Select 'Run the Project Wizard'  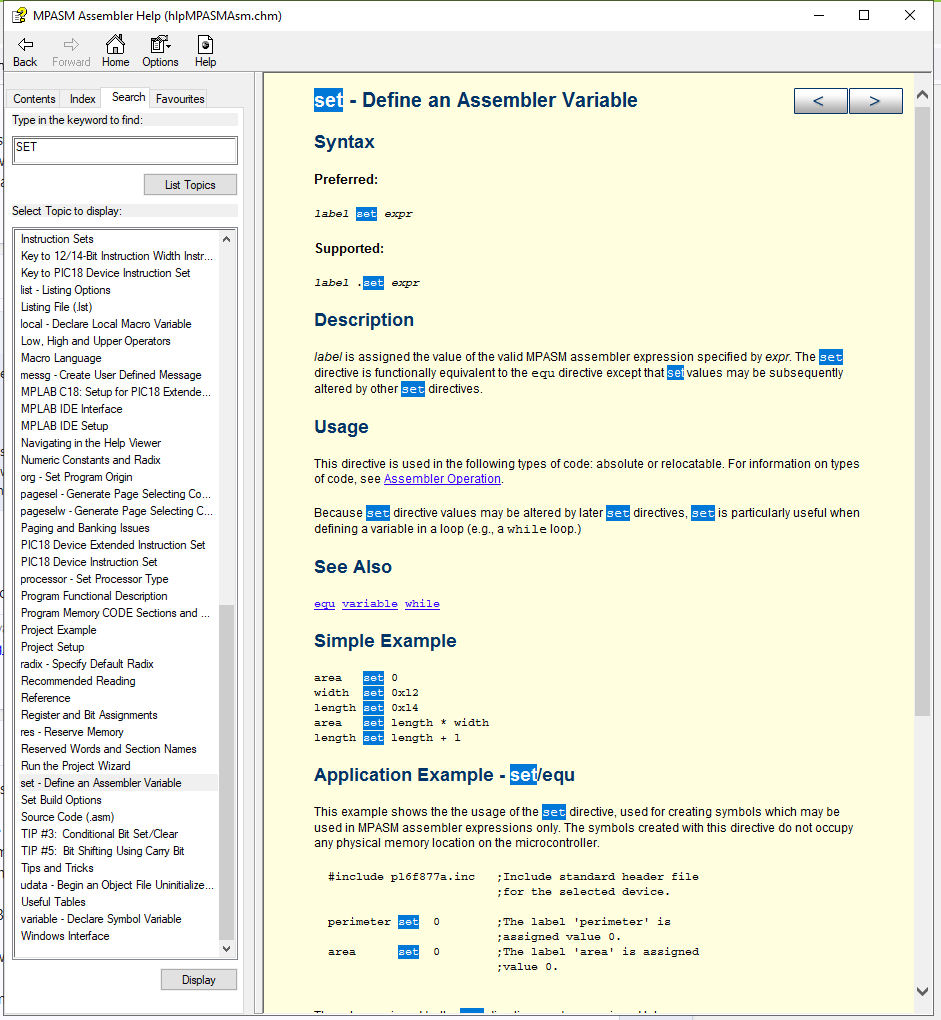click(75, 766)
